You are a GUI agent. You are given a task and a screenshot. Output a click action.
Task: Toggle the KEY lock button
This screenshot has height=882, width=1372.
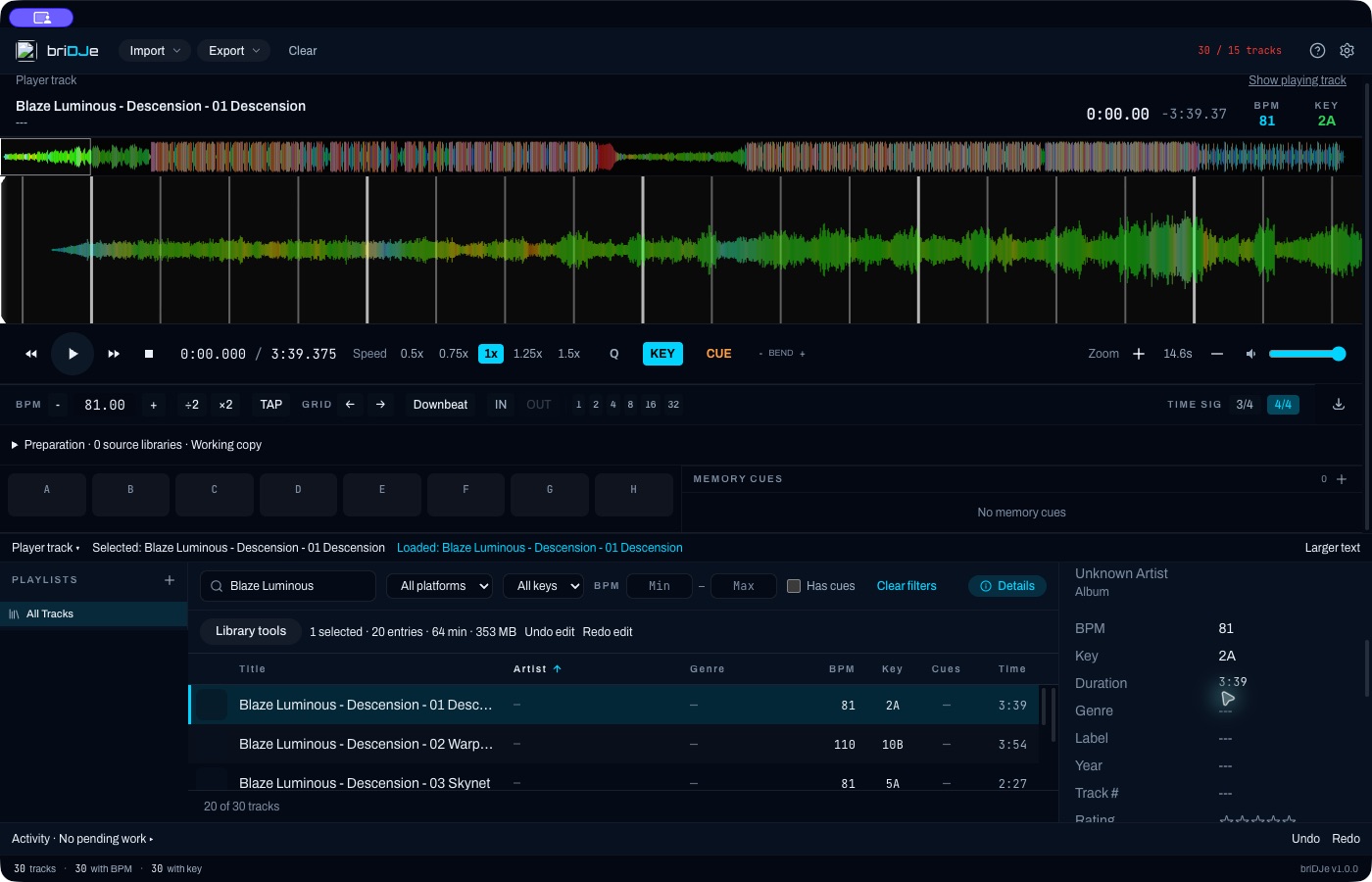pos(662,354)
